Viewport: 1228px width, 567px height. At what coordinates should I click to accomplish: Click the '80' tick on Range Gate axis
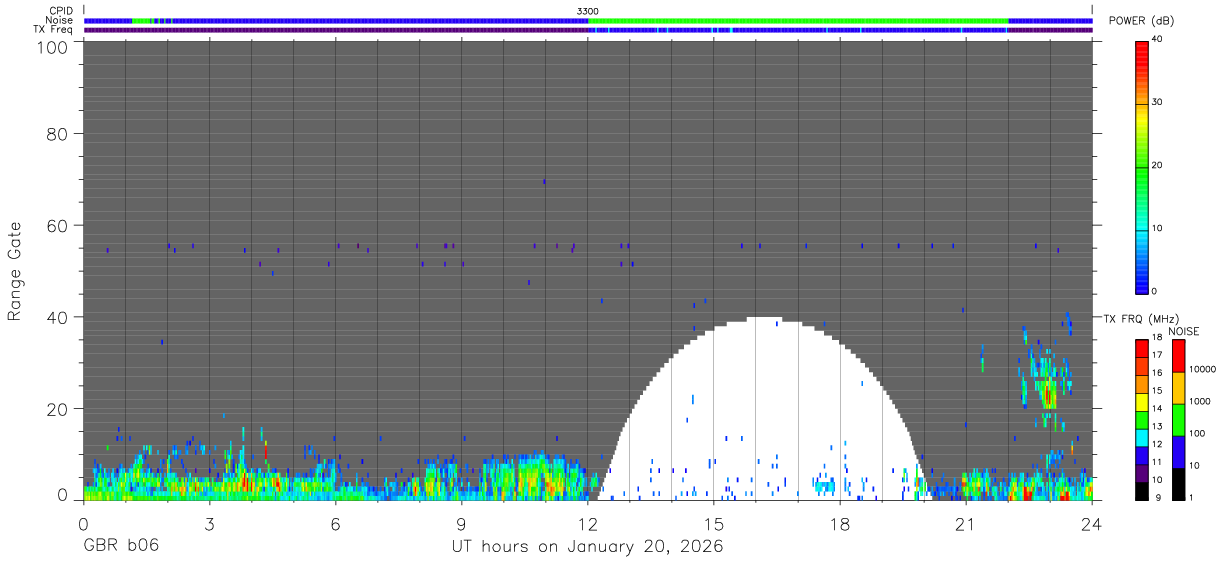[57, 133]
